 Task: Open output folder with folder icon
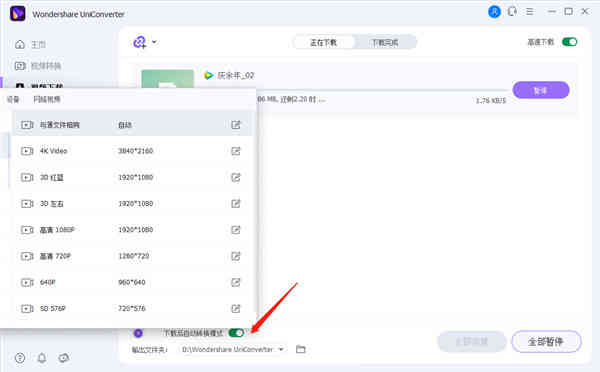click(x=301, y=349)
